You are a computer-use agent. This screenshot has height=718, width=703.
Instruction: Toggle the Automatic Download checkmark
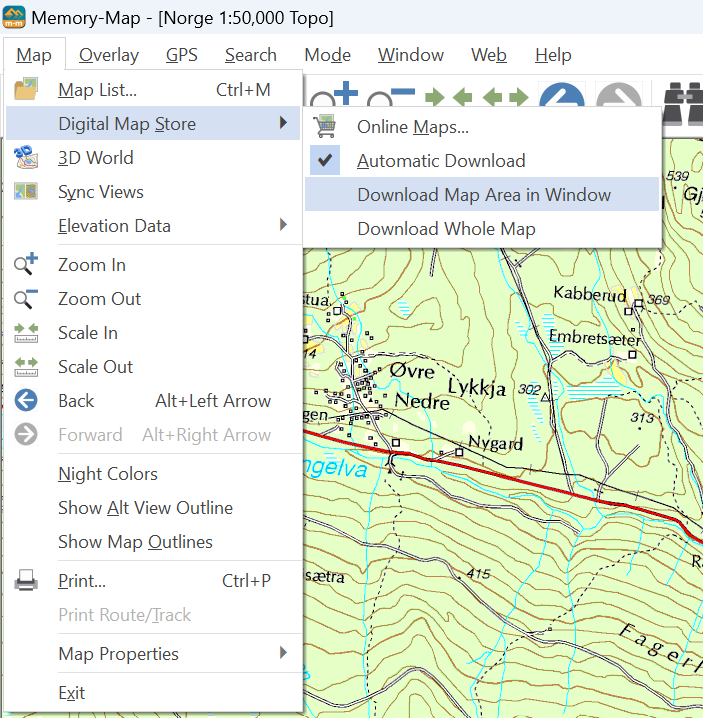[x=325, y=160]
